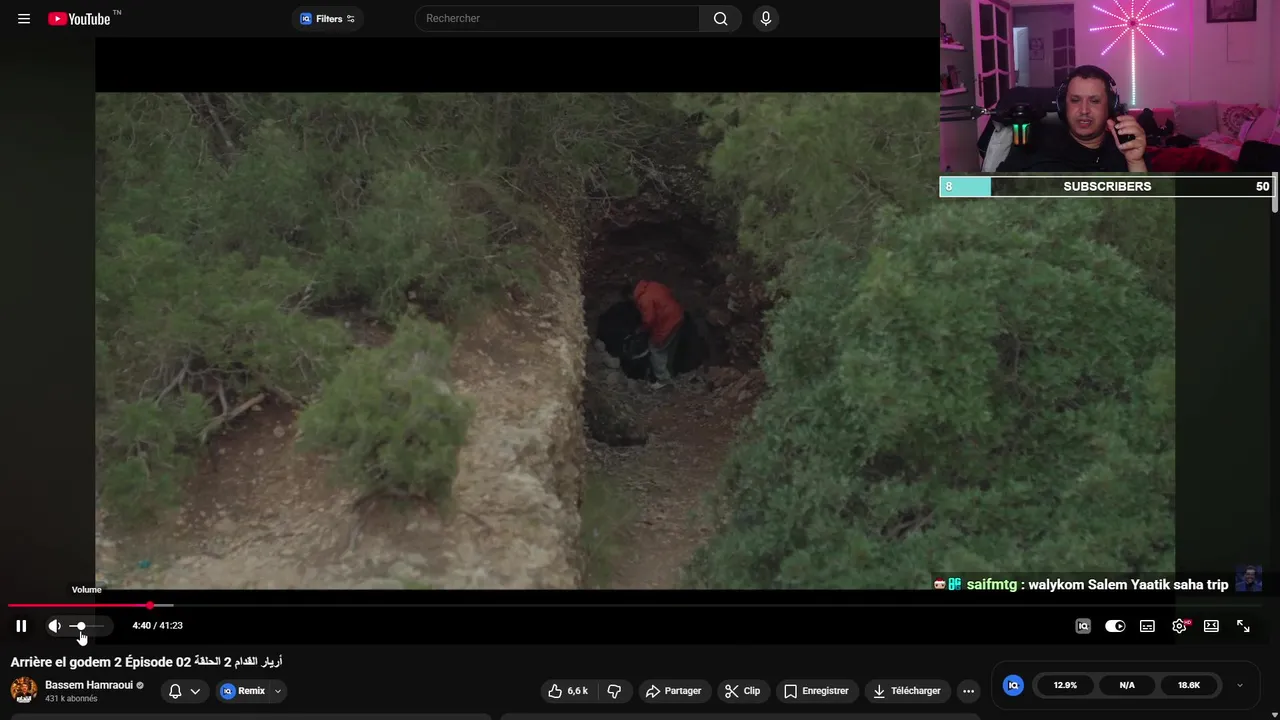Dislike the video

(x=615, y=691)
